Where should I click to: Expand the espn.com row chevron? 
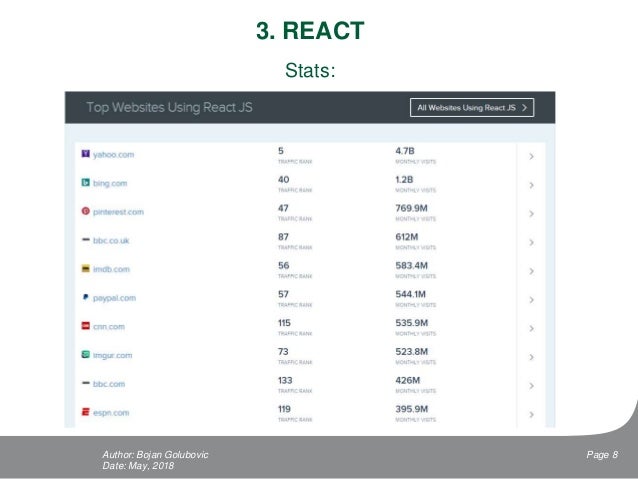click(531, 414)
